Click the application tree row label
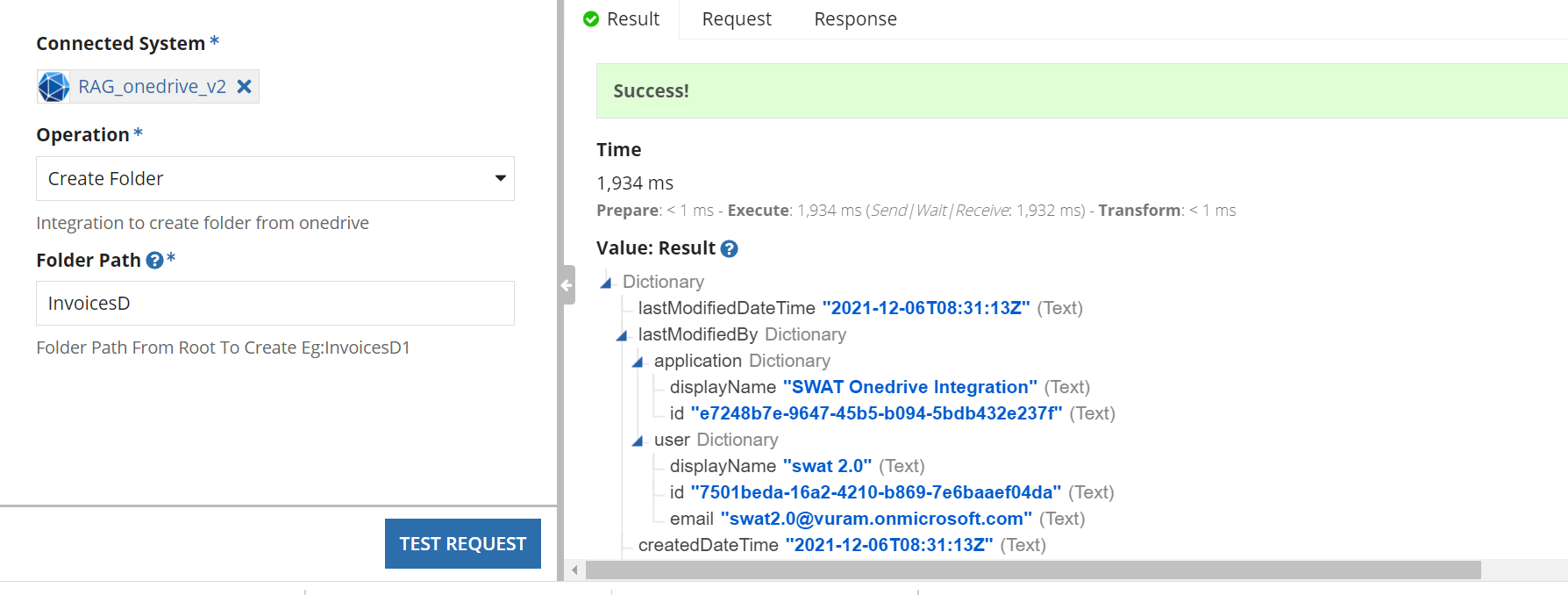Viewport: 1568px width, 595px height. tap(698, 361)
